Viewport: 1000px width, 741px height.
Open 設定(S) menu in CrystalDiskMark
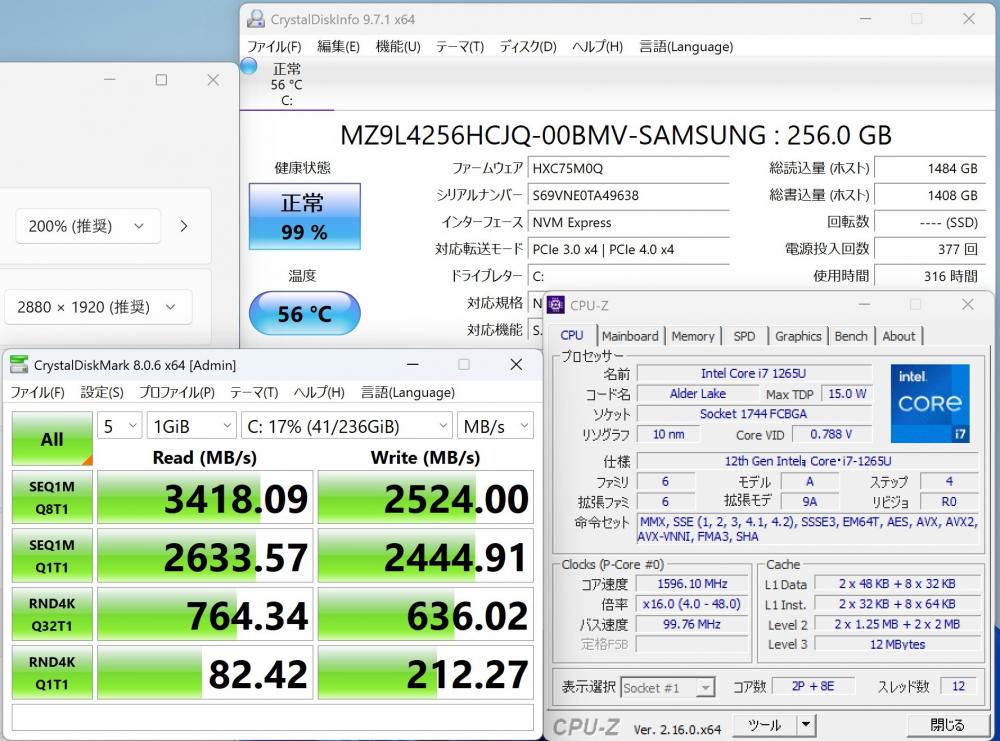(102, 392)
